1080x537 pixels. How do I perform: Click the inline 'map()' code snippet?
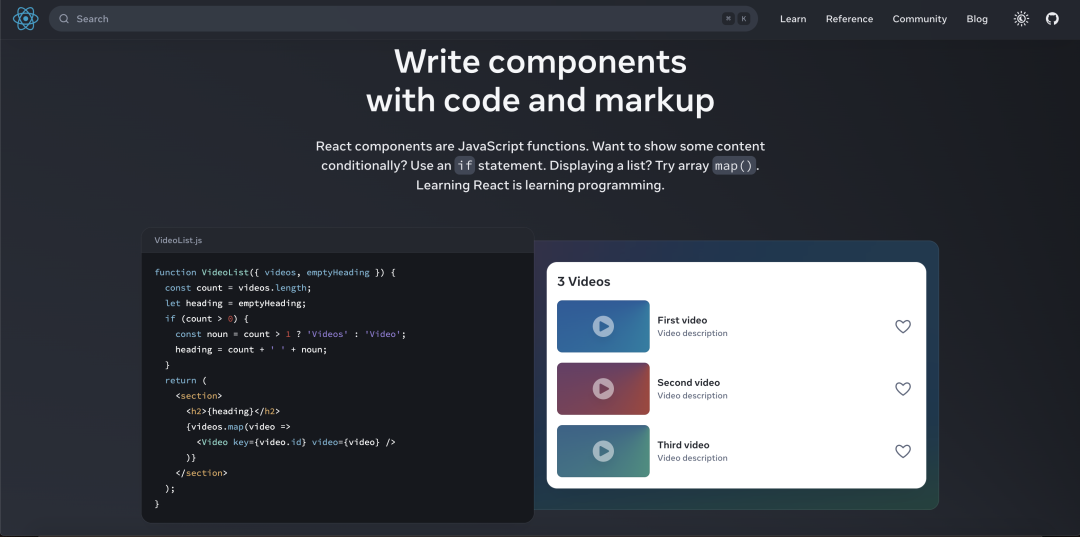(734, 166)
